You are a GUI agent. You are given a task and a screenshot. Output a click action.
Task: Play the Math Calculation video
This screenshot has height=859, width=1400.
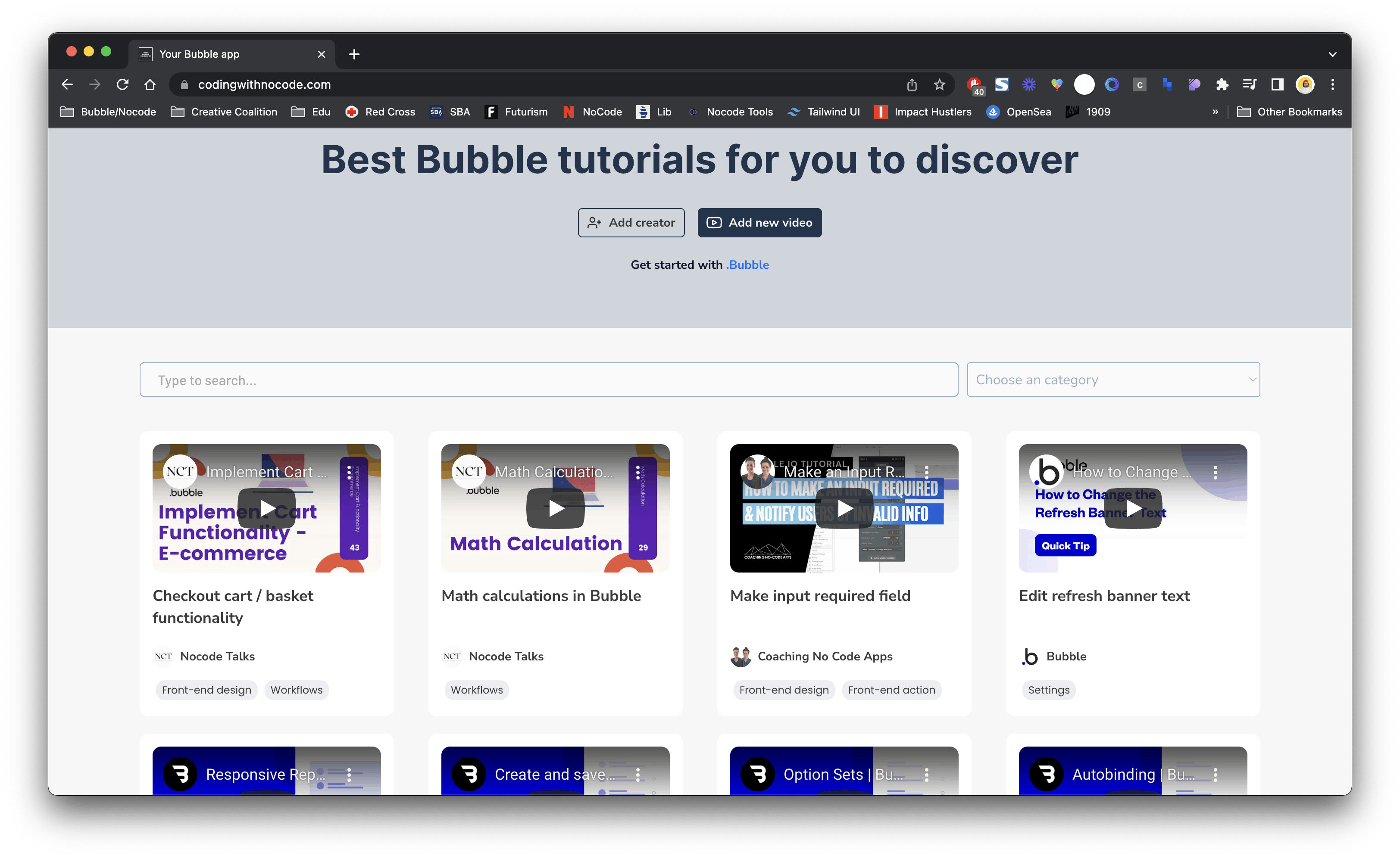click(555, 508)
